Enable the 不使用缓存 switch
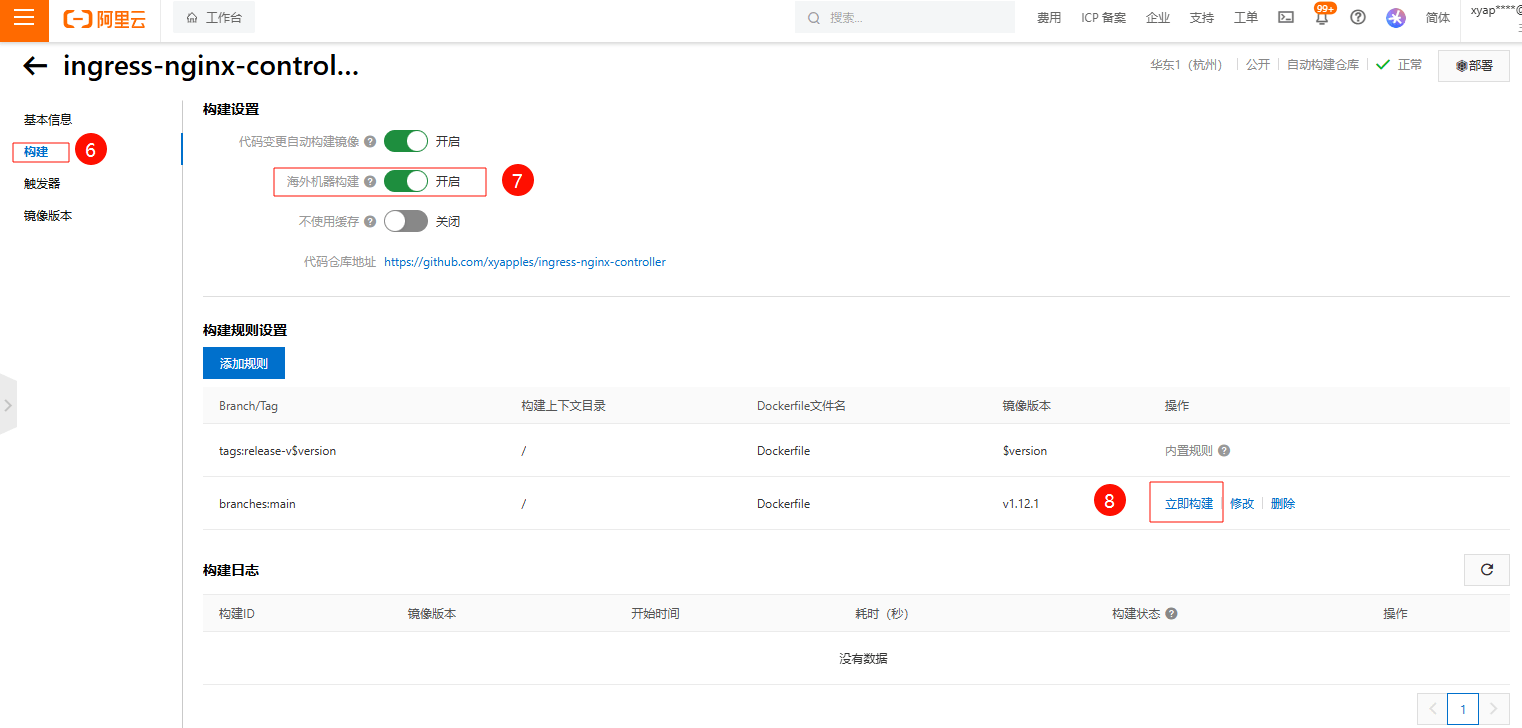The width and height of the screenshot is (1522, 728). [405, 221]
